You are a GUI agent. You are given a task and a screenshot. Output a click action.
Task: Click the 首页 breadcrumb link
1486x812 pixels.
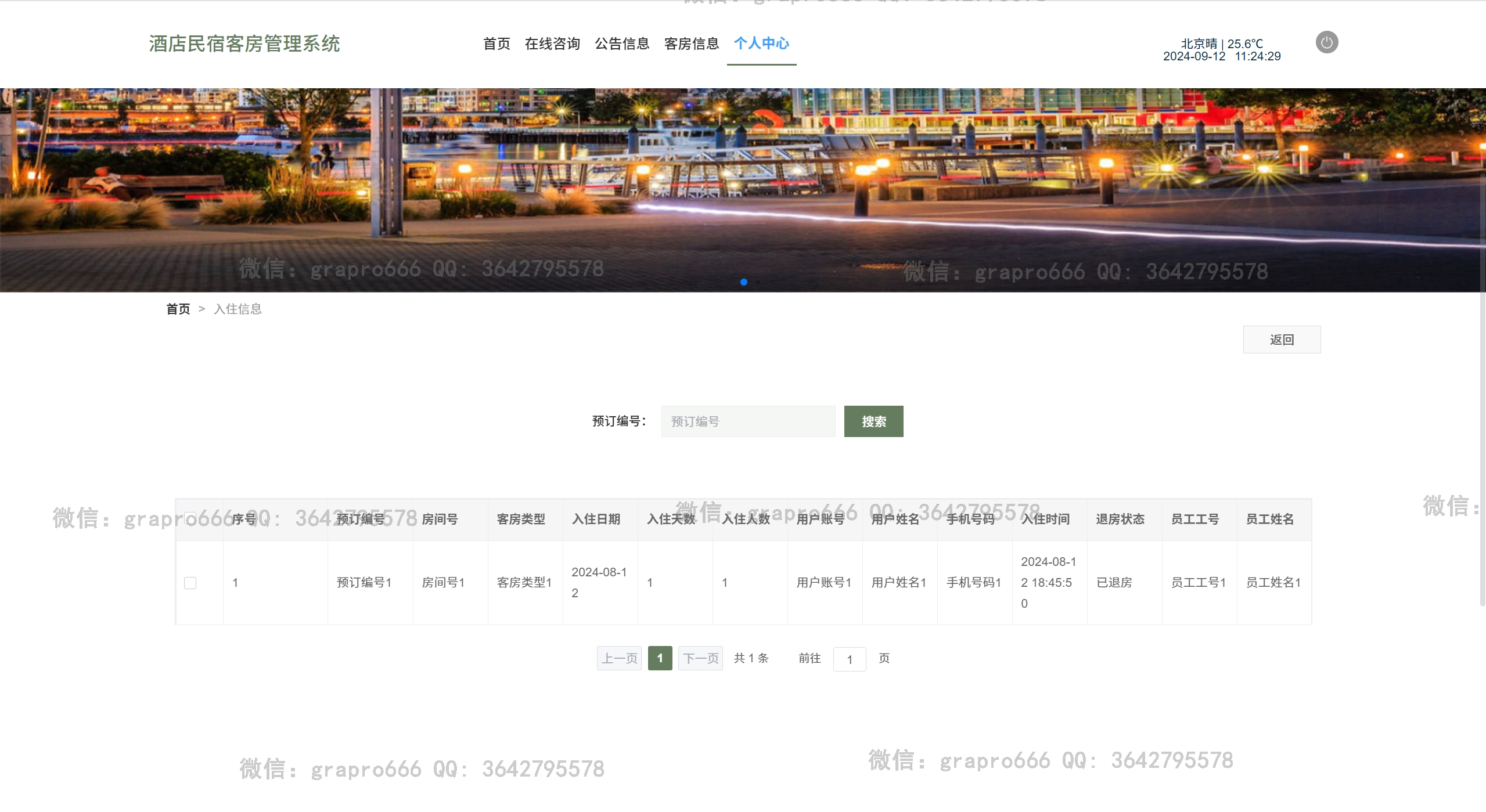click(x=178, y=309)
